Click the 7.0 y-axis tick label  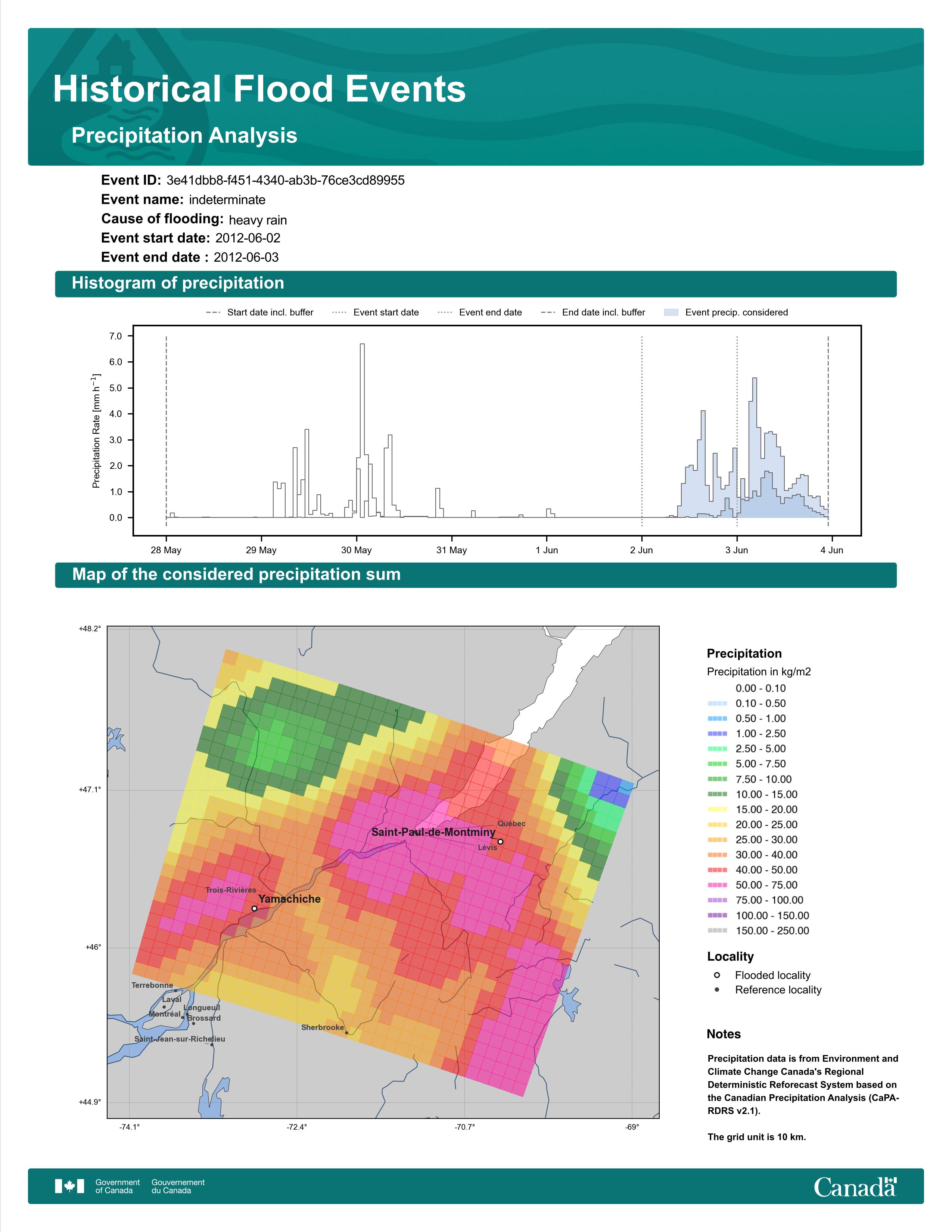pyautogui.click(x=116, y=336)
